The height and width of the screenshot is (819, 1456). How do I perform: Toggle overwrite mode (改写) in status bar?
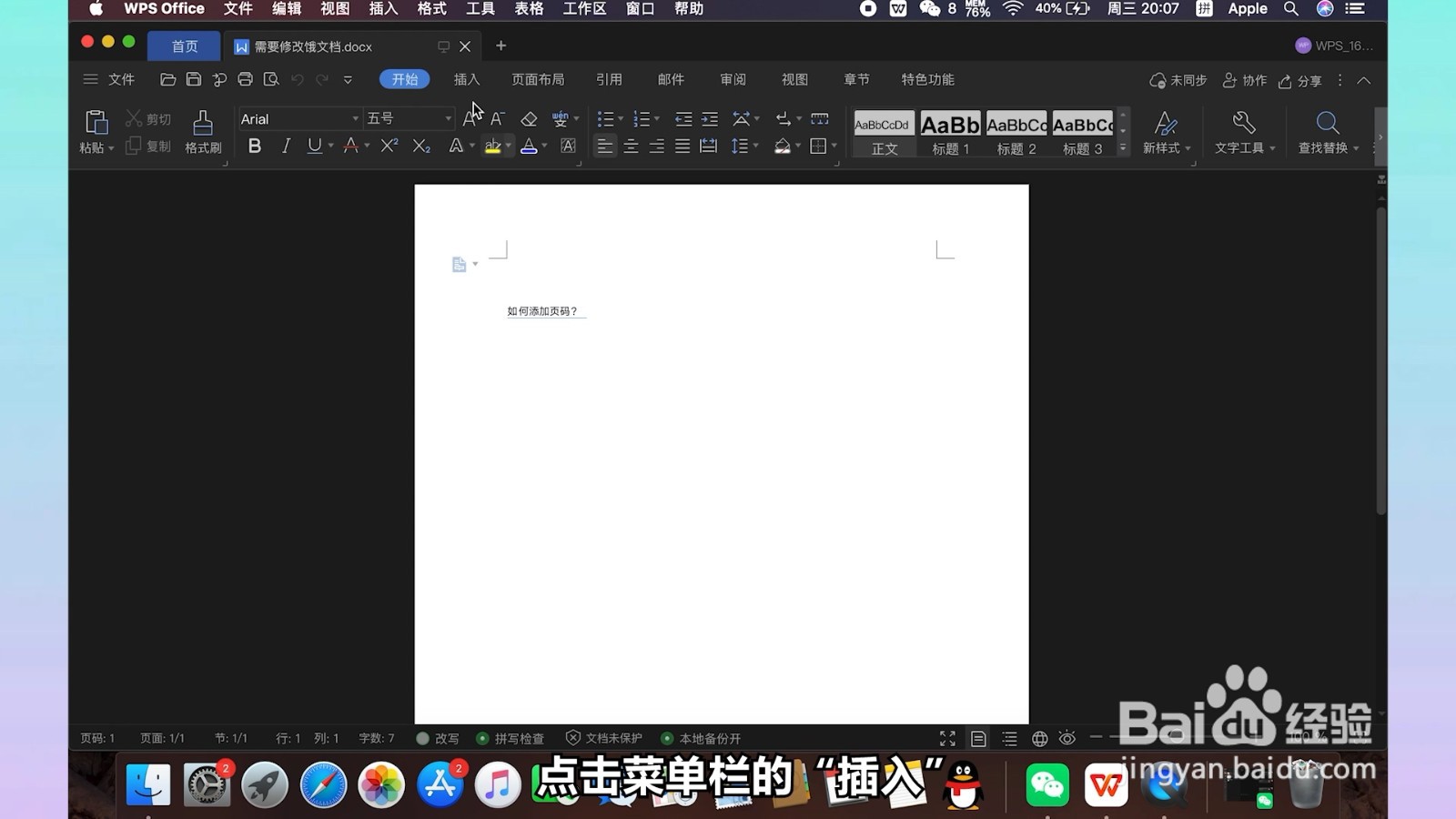(438, 738)
